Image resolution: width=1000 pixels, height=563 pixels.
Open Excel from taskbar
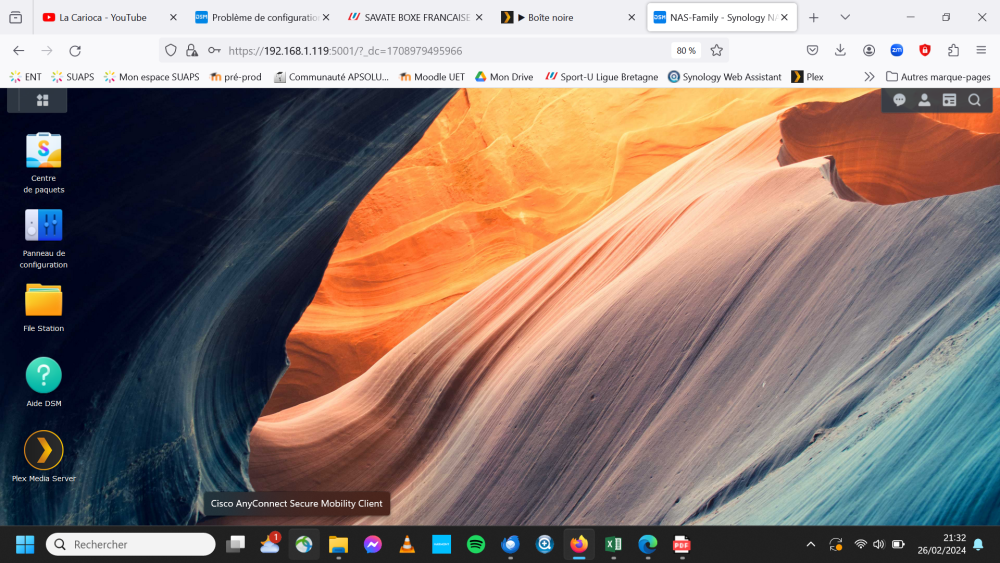613,545
